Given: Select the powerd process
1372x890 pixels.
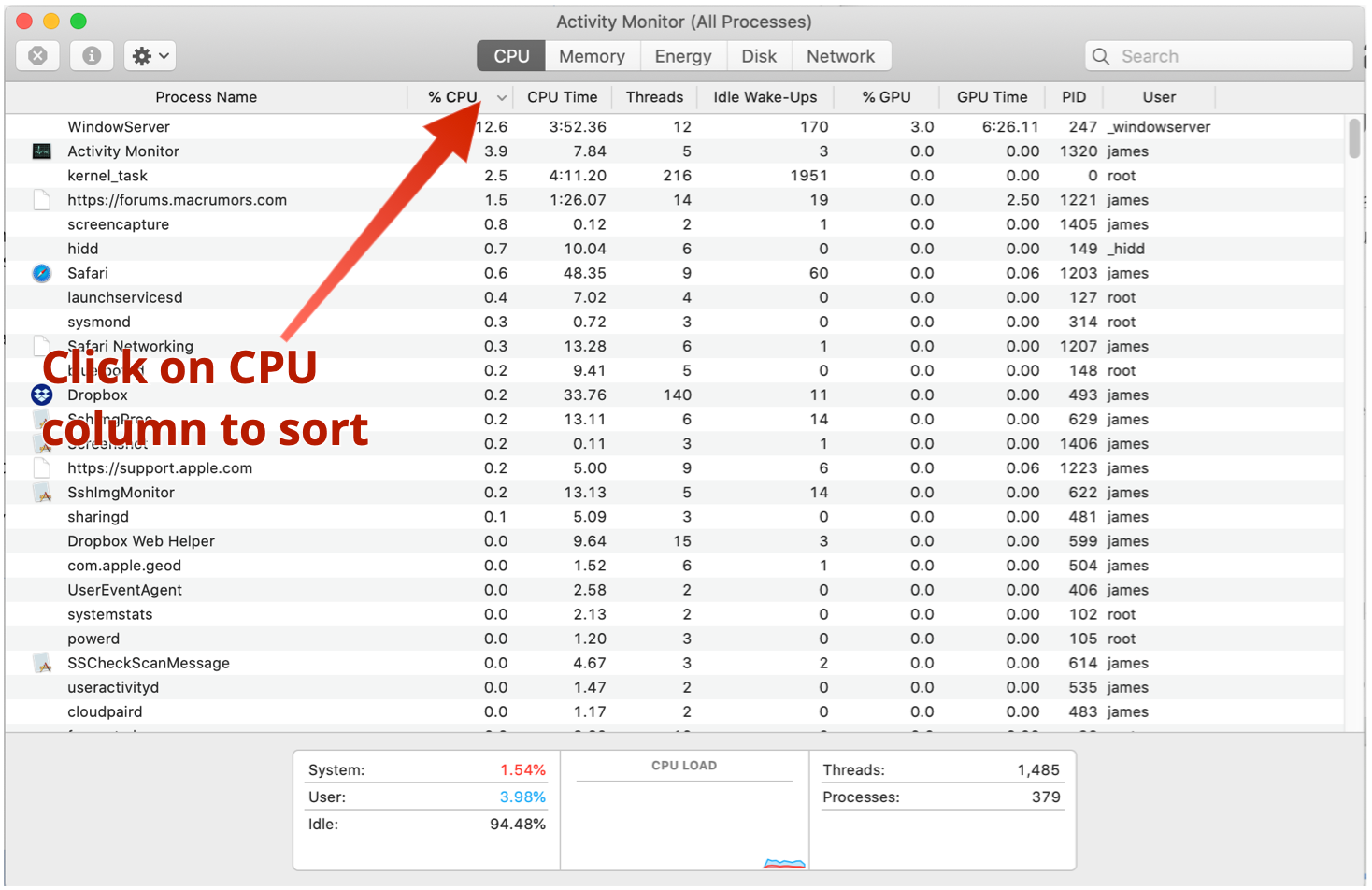Looking at the screenshot, I should coord(93,639).
